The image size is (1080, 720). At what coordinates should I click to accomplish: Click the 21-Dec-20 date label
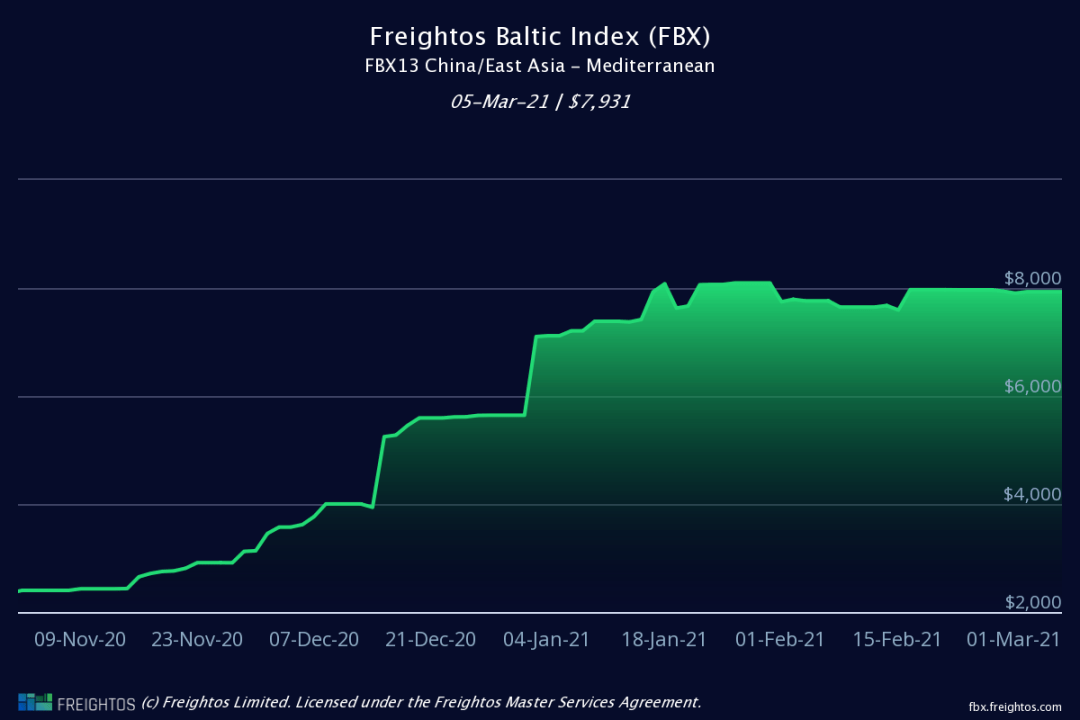[x=430, y=640]
